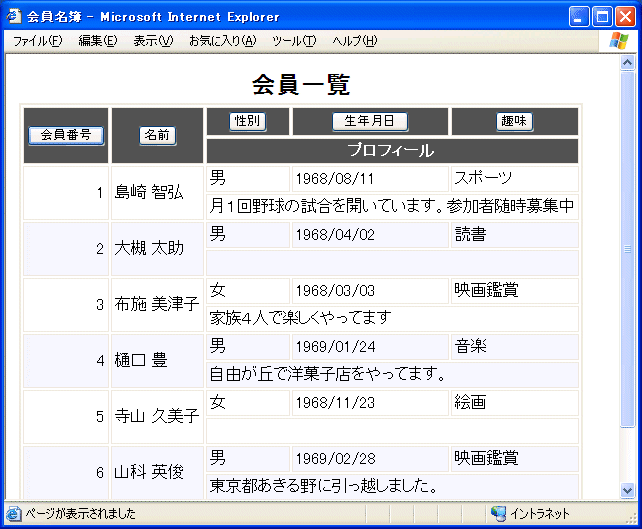The image size is (642, 529).
Task: Click birthdate 1968/04/02
Action: pyautogui.click(x=335, y=235)
